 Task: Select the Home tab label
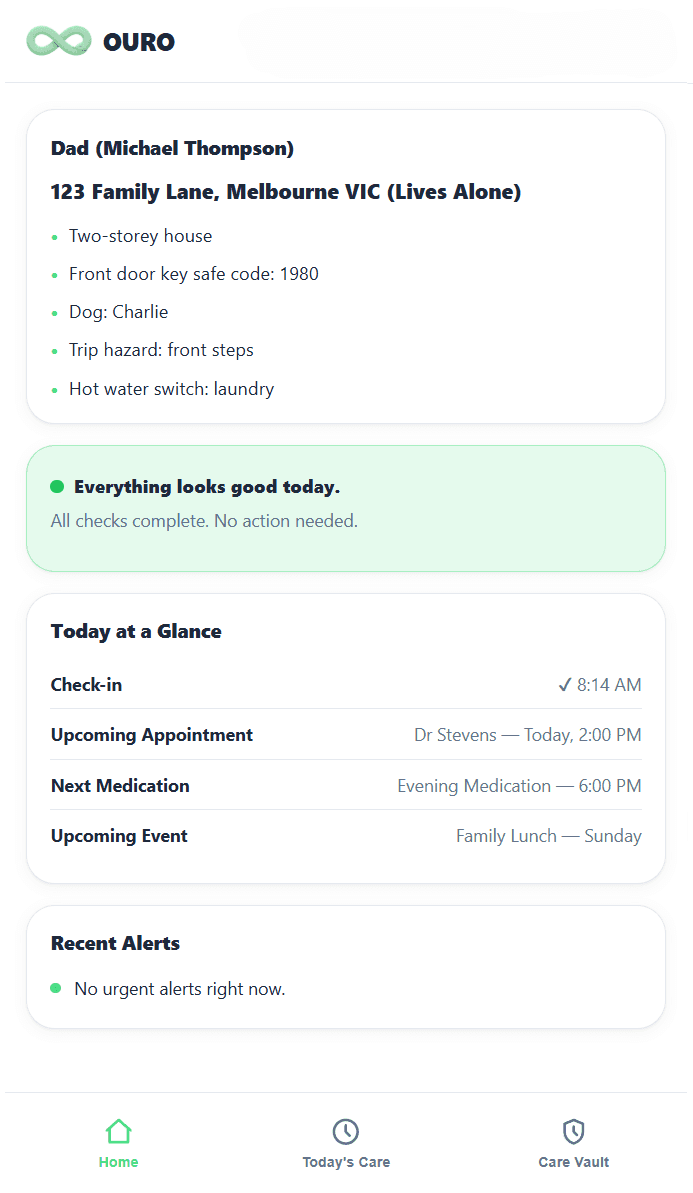(x=119, y=1162)
